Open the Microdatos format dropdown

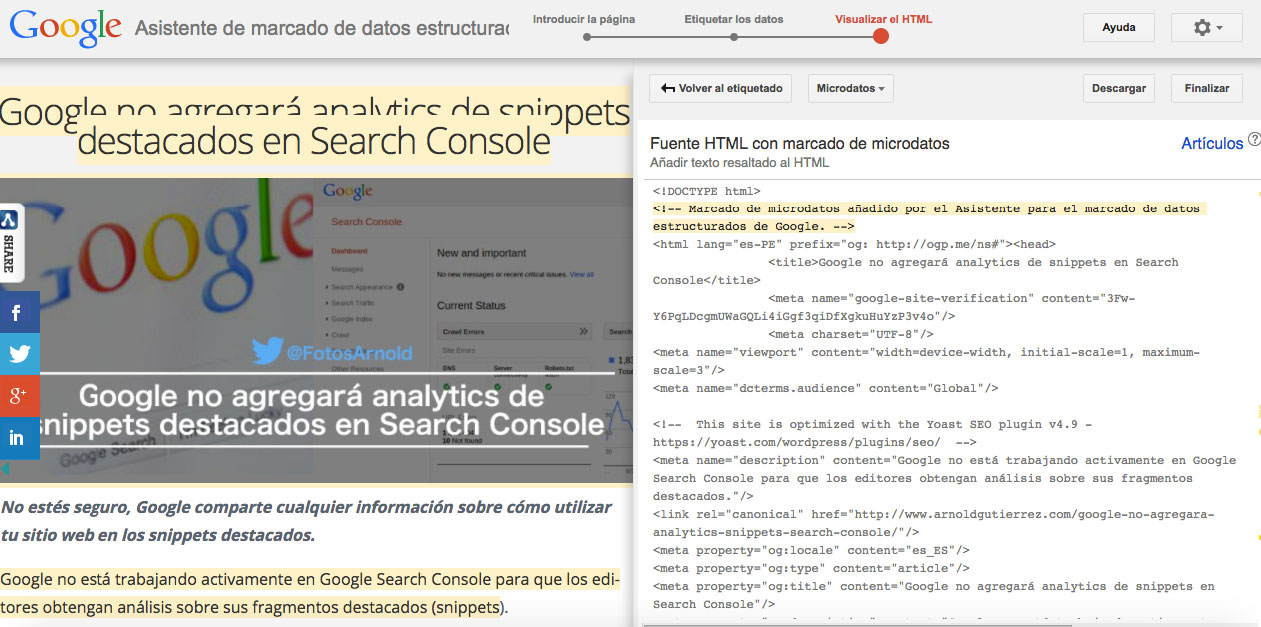(850, 88)
